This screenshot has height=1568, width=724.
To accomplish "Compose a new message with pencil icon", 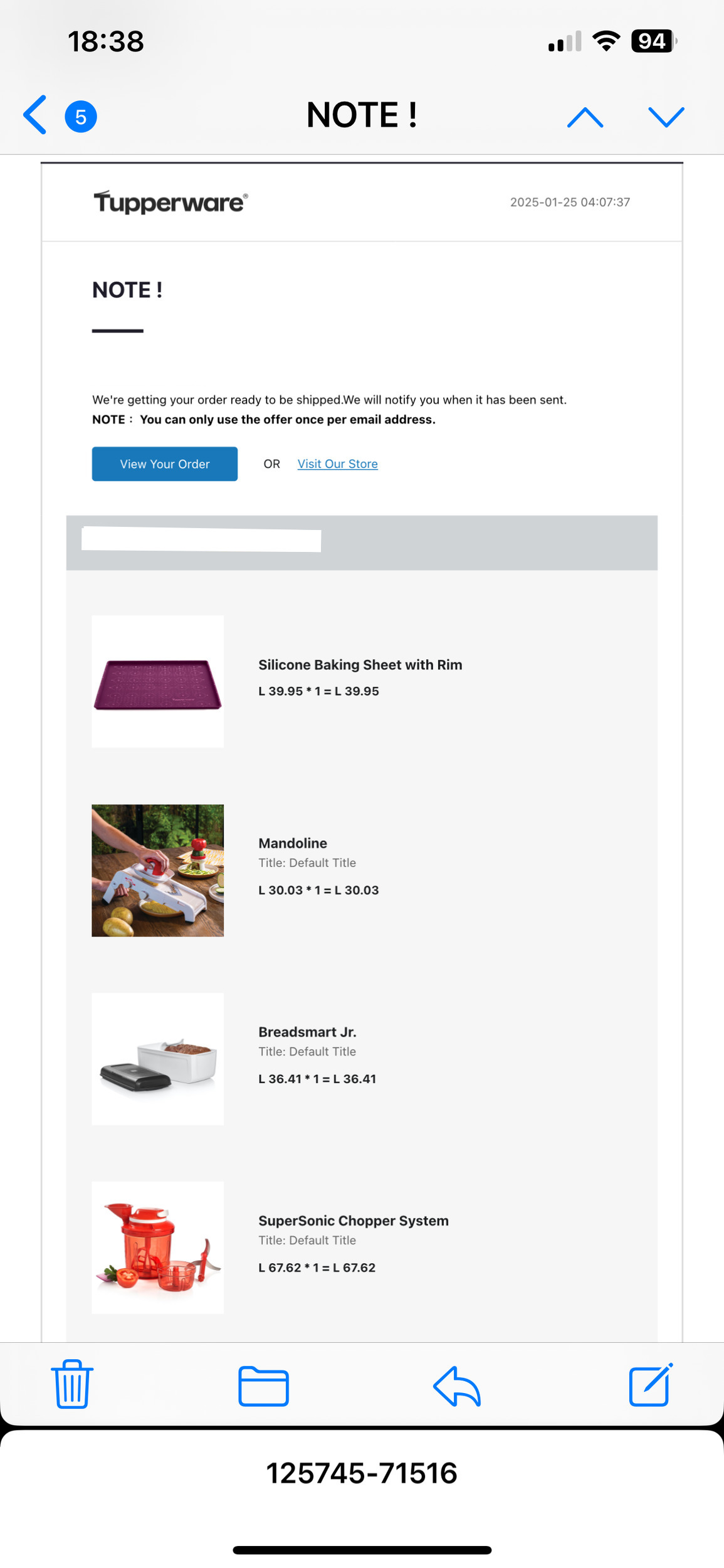I will point(651,1384).
